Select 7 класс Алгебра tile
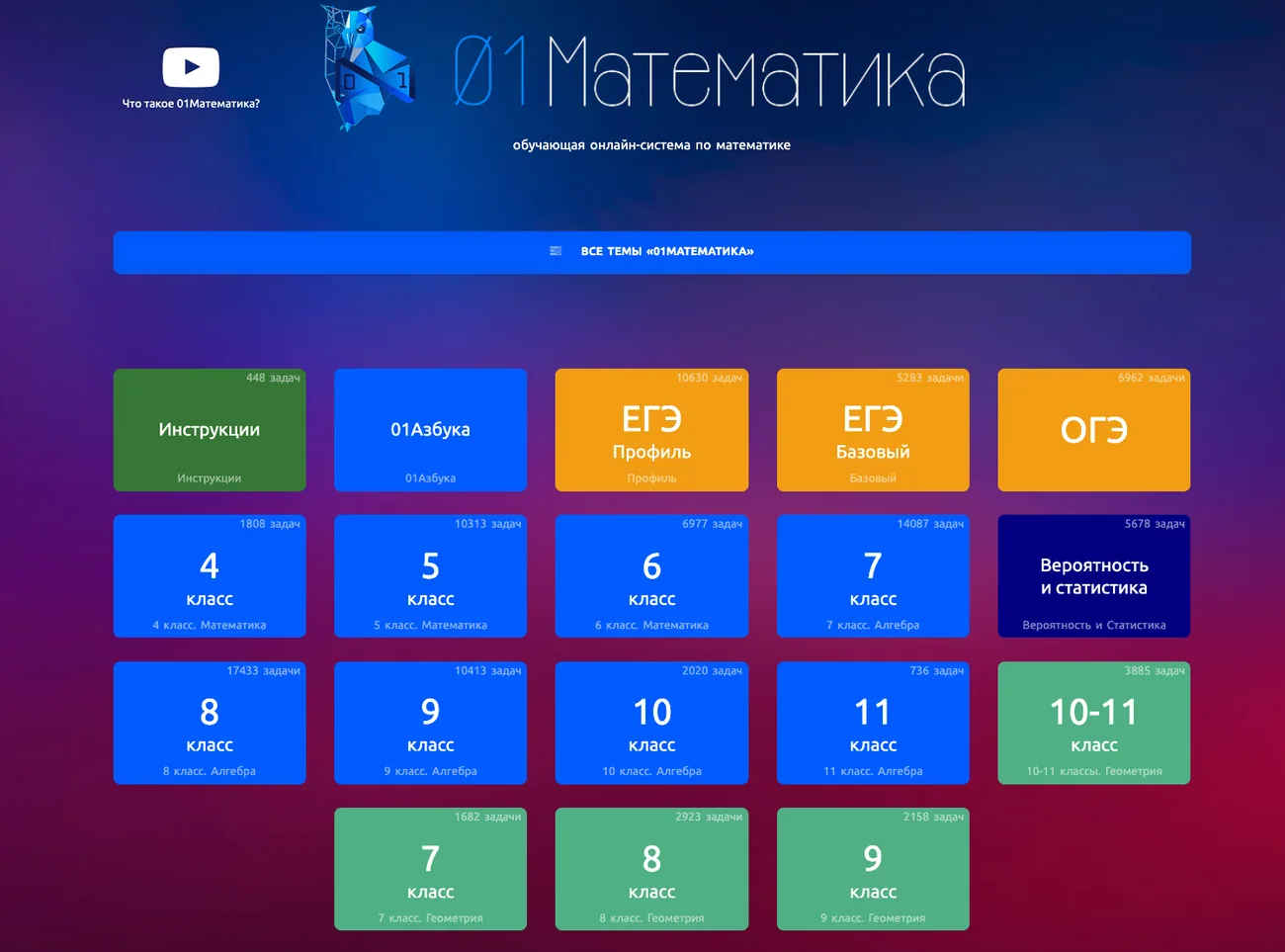Screen dimensions: 1285x952 tap(873, 576)
